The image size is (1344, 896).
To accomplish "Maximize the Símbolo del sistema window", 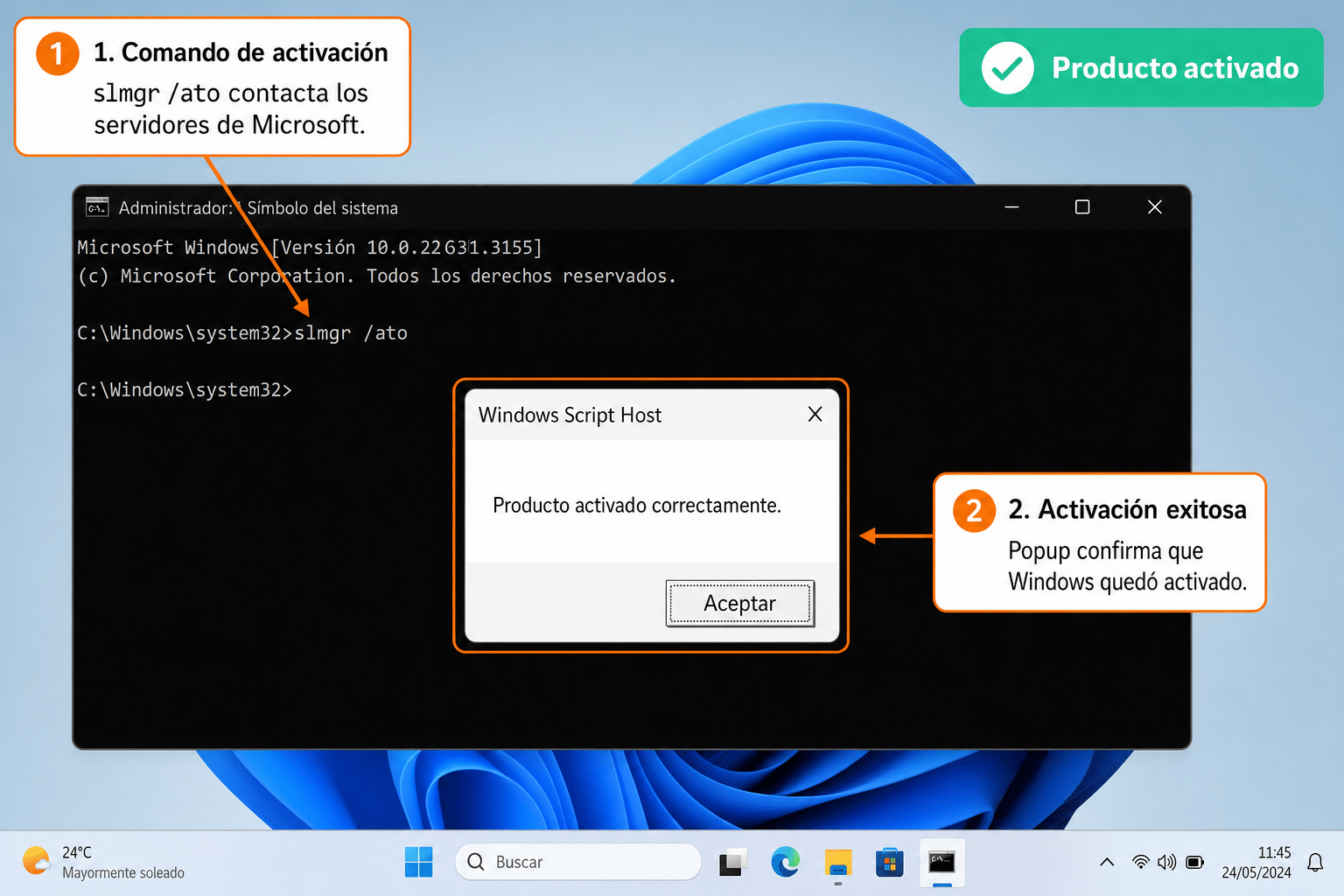I will pyautogui.click(x=1082, y=207).
